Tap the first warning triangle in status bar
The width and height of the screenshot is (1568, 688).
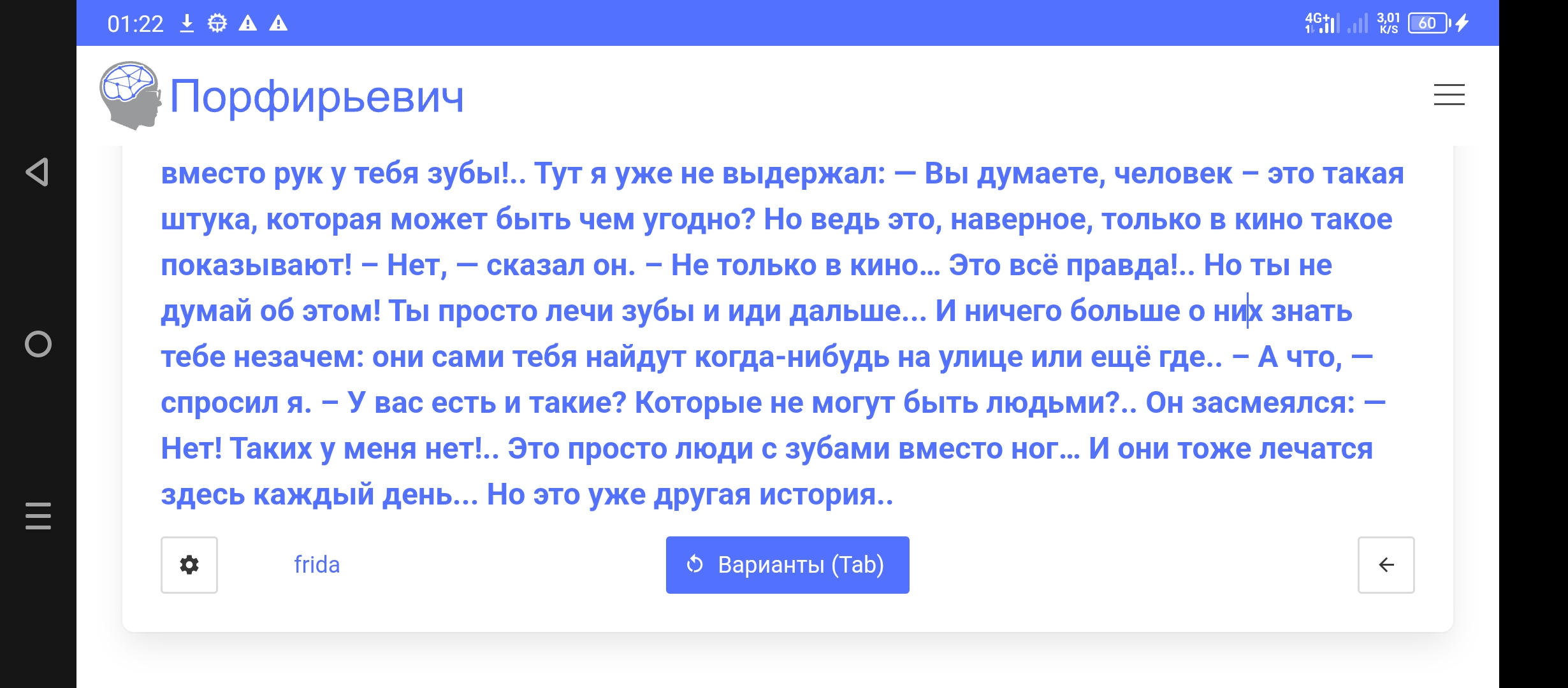(x=247, y=24)
